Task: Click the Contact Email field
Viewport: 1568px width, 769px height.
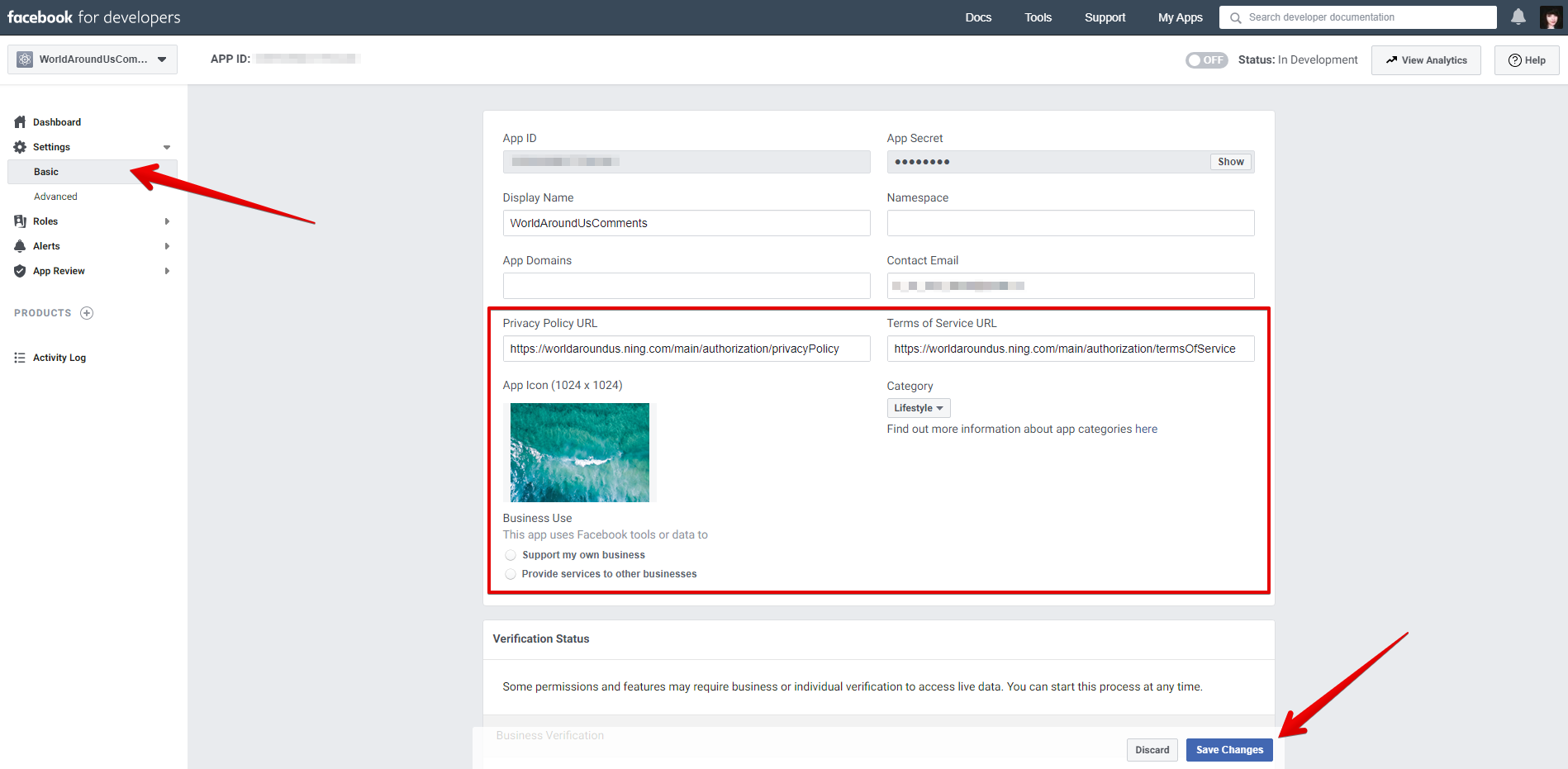Action: pyautogui.click(x=1071, y=286)
